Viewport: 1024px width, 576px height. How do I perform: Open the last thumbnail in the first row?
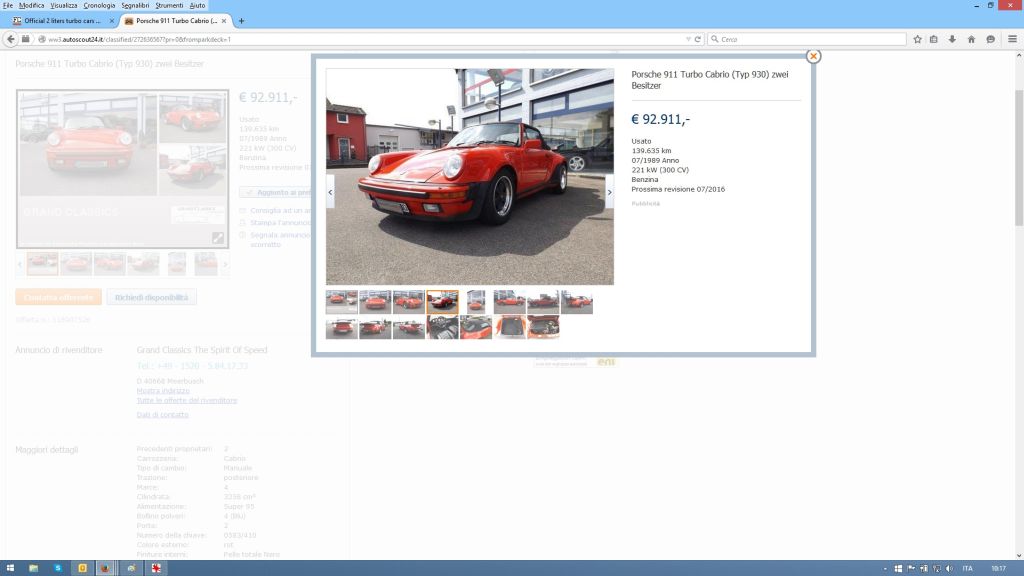tap(577, 302)
